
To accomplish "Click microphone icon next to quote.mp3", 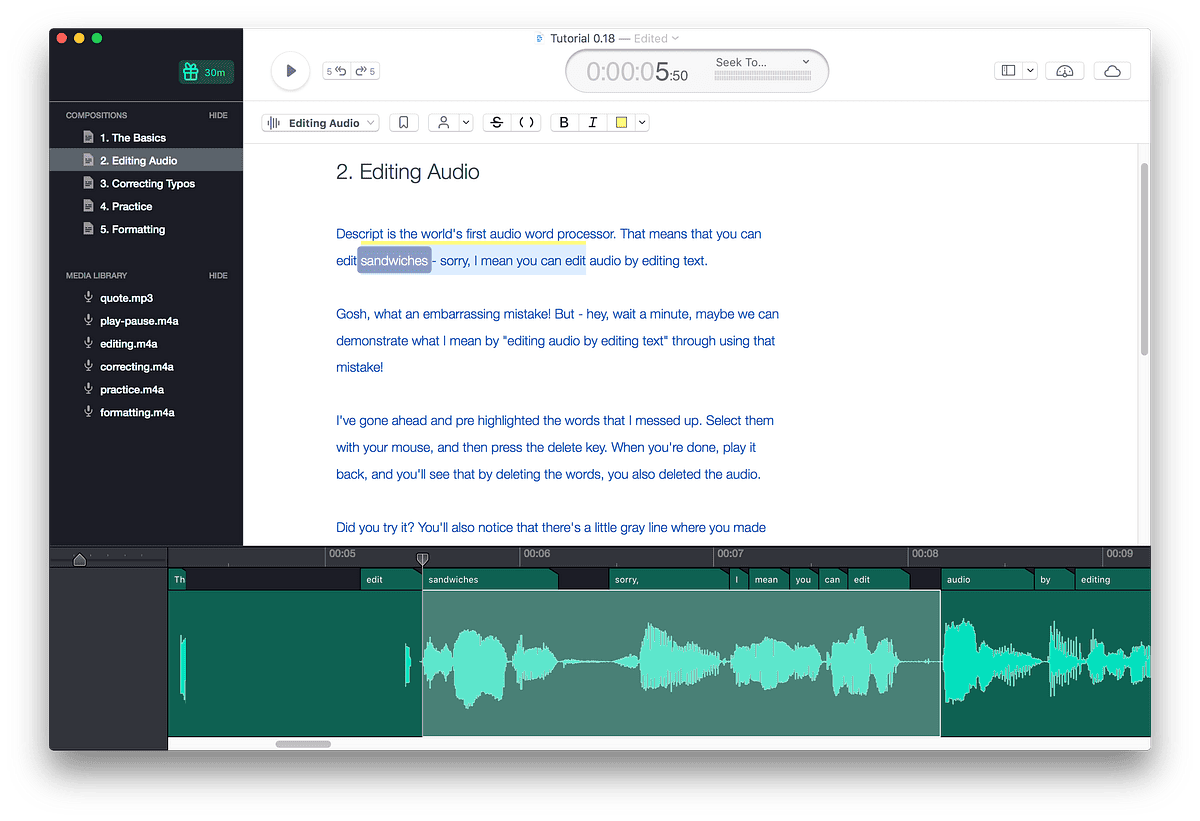I will [88, 298].
